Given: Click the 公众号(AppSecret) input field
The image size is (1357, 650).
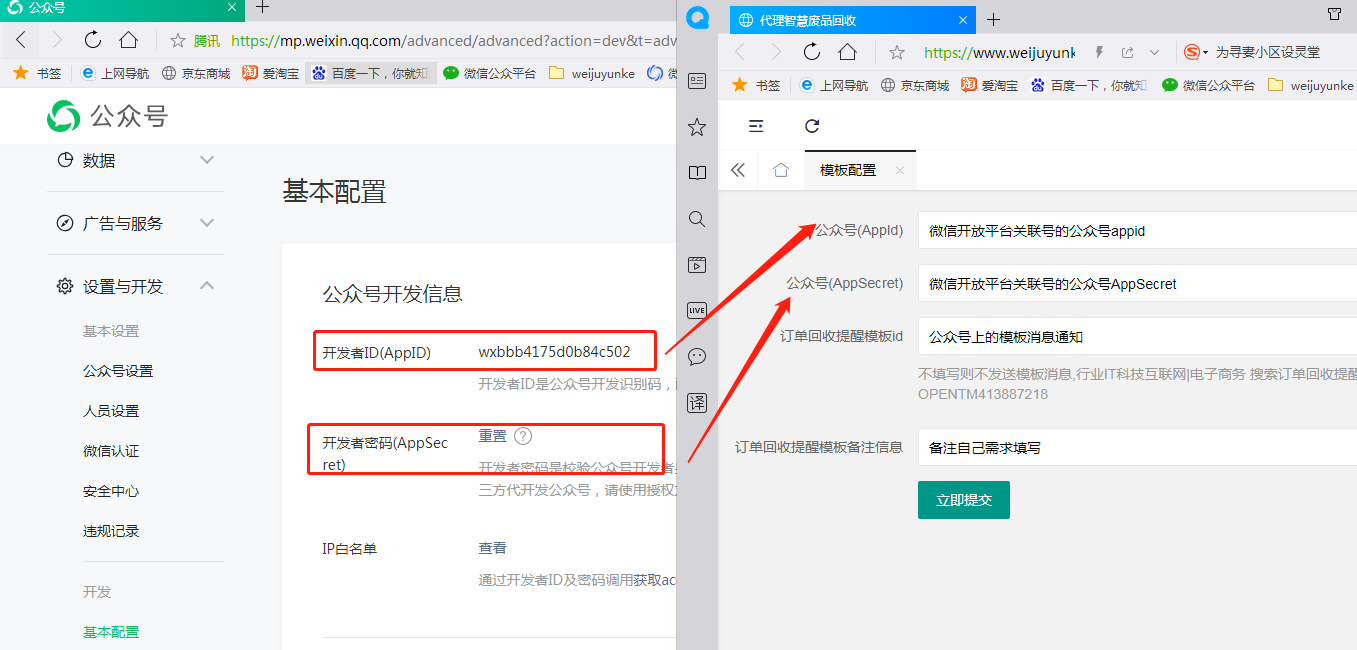Looking at the screenshot, I should click(1137, 283).
